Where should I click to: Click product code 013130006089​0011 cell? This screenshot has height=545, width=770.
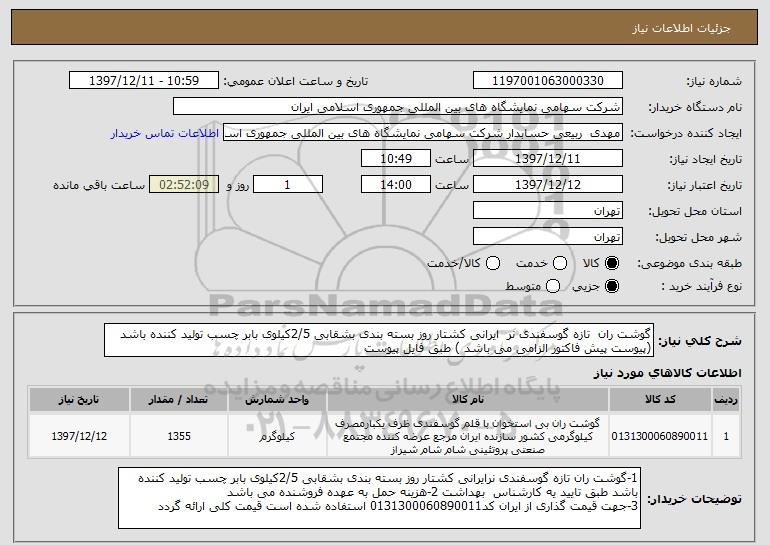[x=660, y=436]
